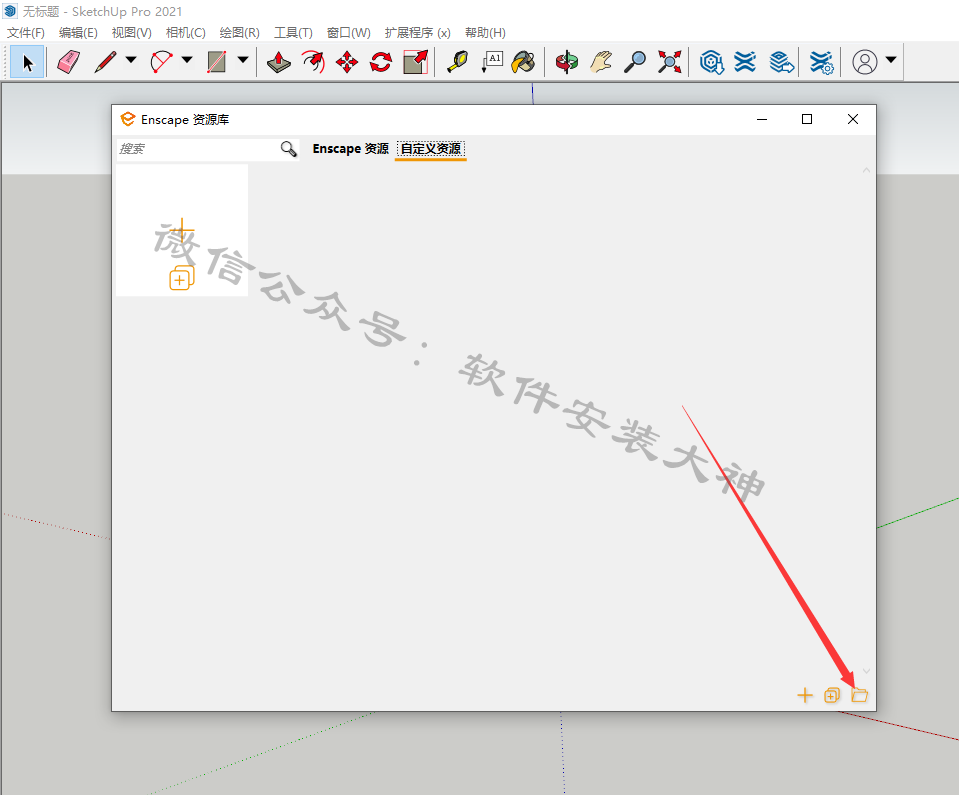Click the search magnifier icon

pos(289,149)
